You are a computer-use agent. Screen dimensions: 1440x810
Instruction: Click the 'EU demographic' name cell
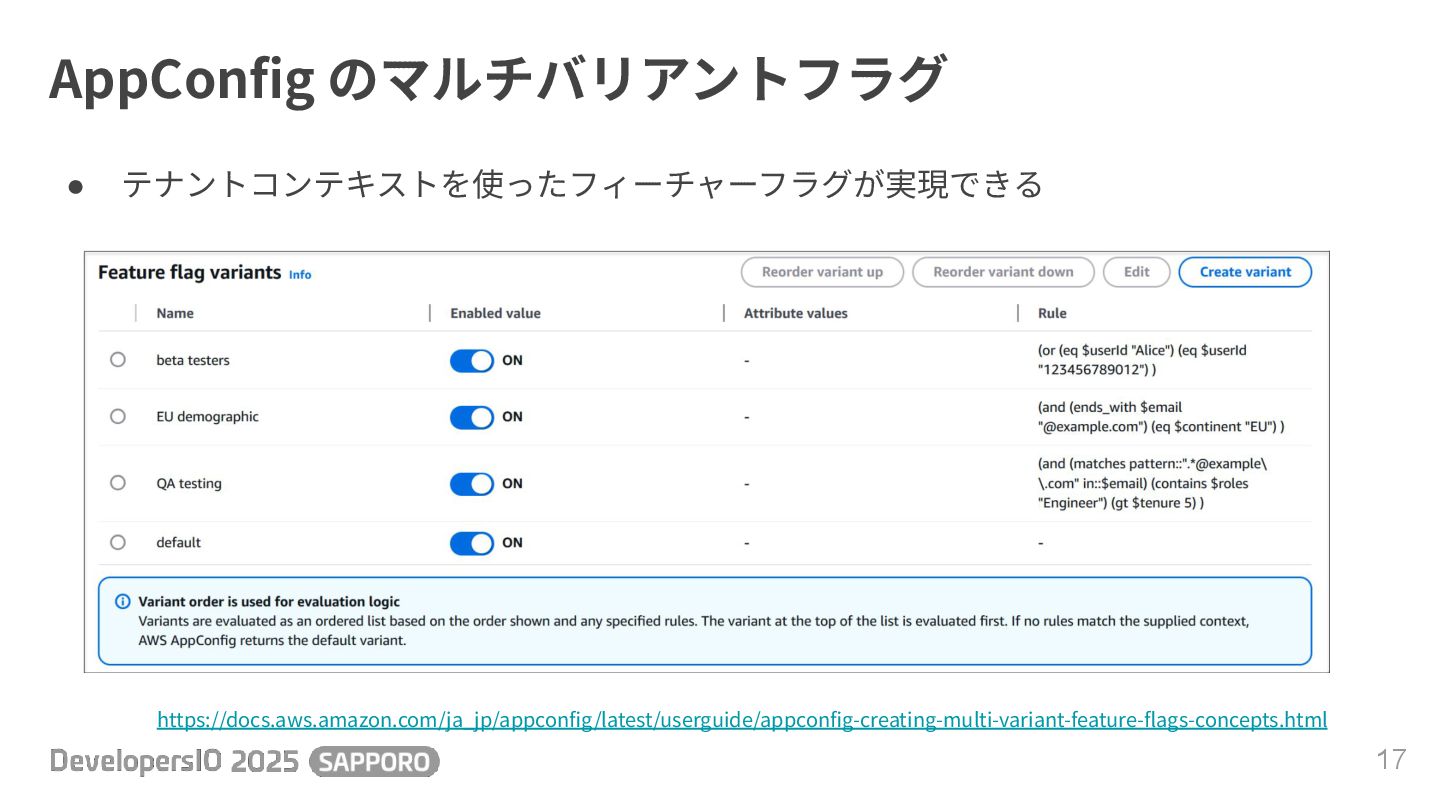point(207,416)
